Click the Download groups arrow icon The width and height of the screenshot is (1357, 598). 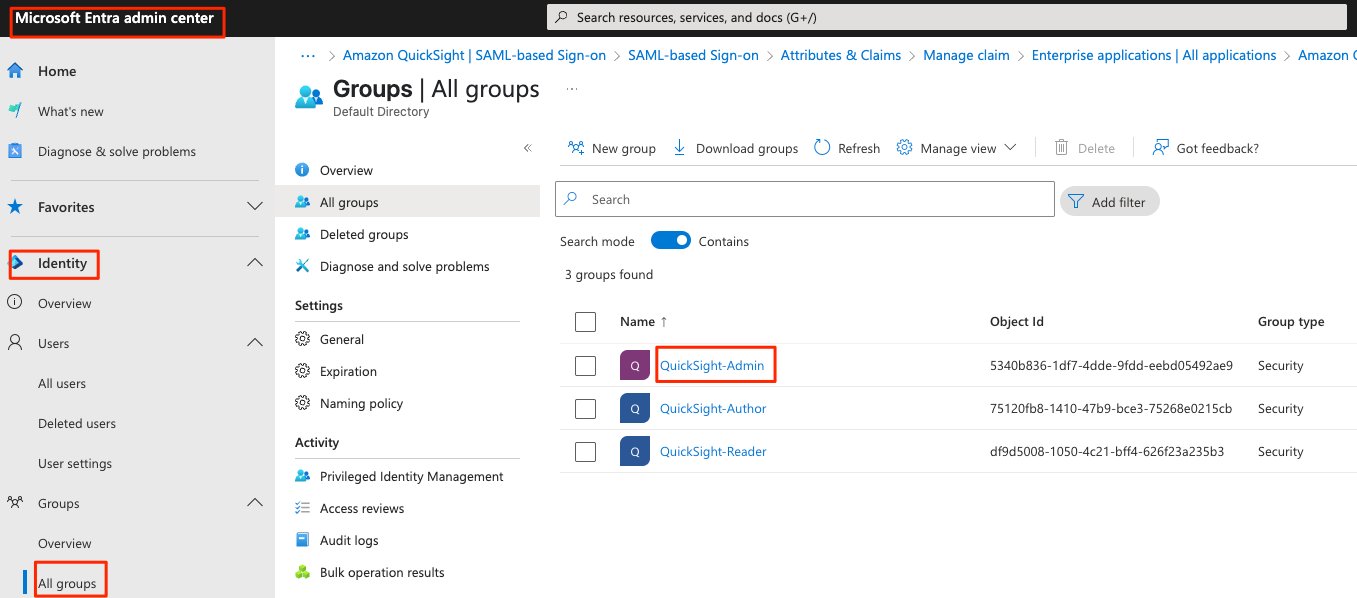click(679, 148)
